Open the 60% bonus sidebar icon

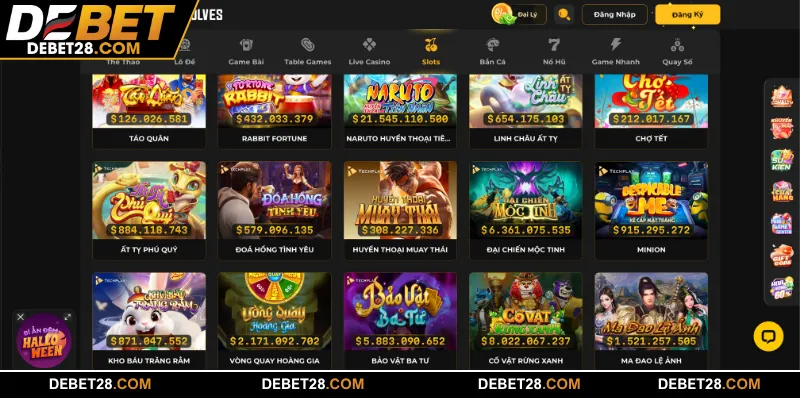[782, 288]
